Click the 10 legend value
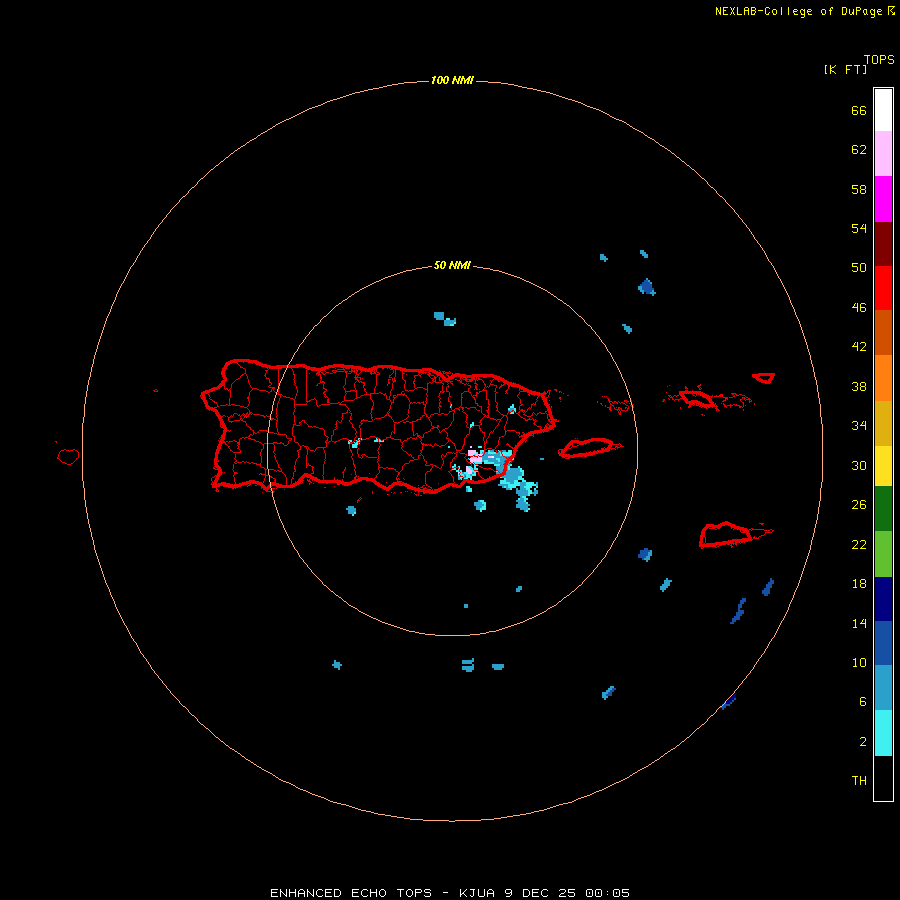This screenshot has width=900, height=900. [859, 662]
